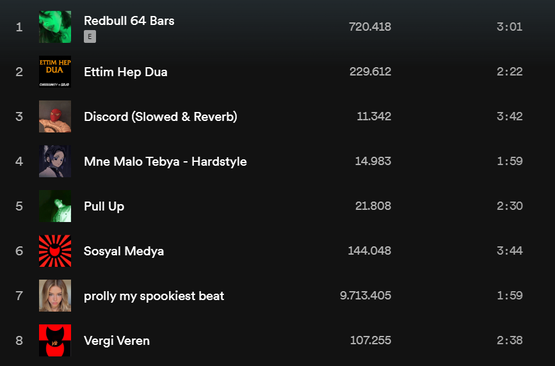The image size is (555, 366).
Task: Open the Redbull 64 Bars green cover art
Action: tap(55, 27)
